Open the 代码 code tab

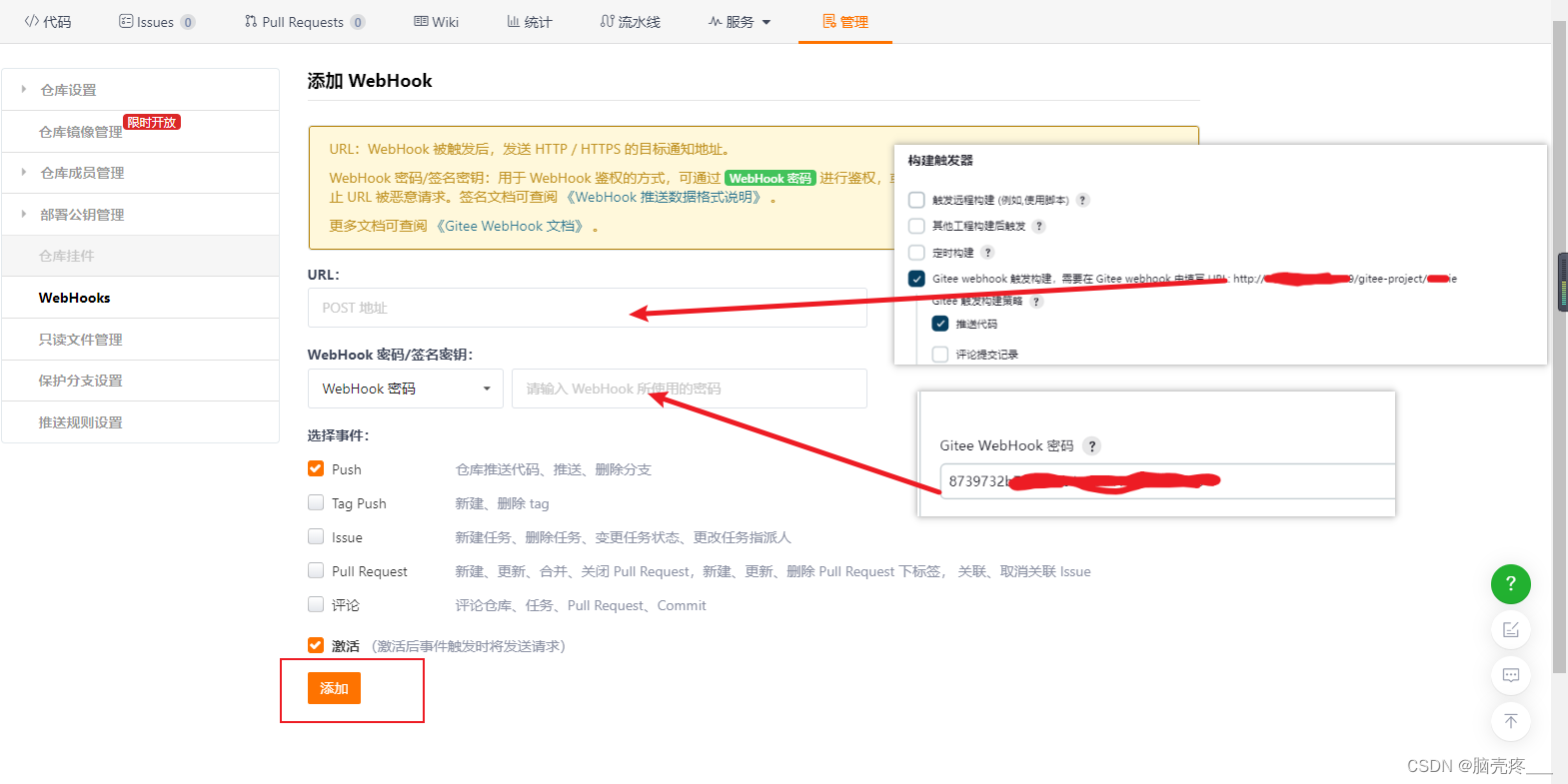click(x=48, y=22)
